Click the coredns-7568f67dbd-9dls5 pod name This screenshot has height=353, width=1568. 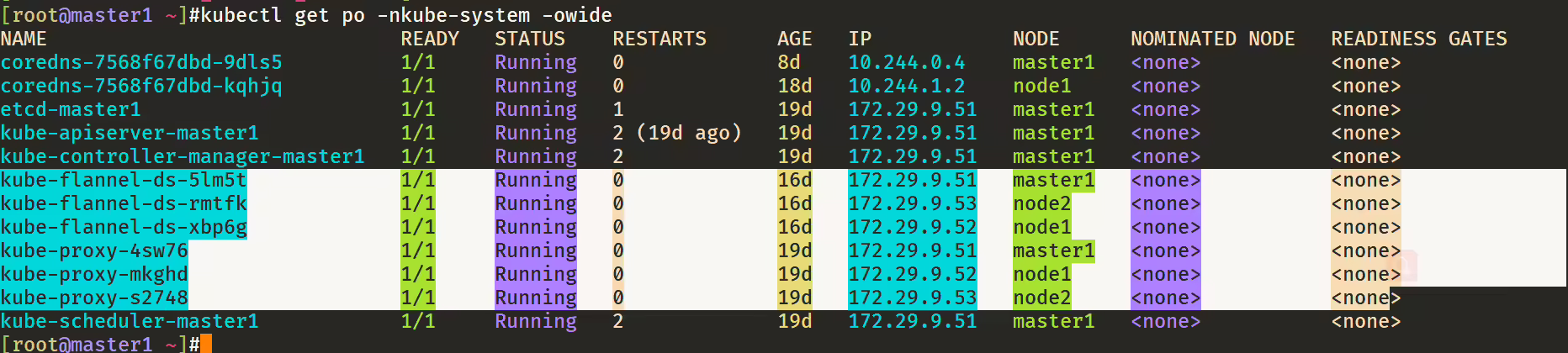141,62
